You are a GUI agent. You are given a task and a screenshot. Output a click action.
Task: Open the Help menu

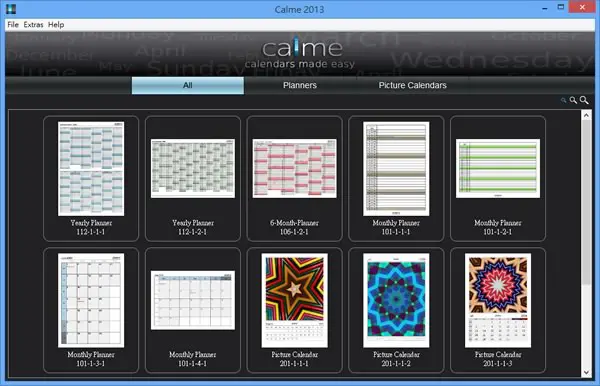point(56,24)
